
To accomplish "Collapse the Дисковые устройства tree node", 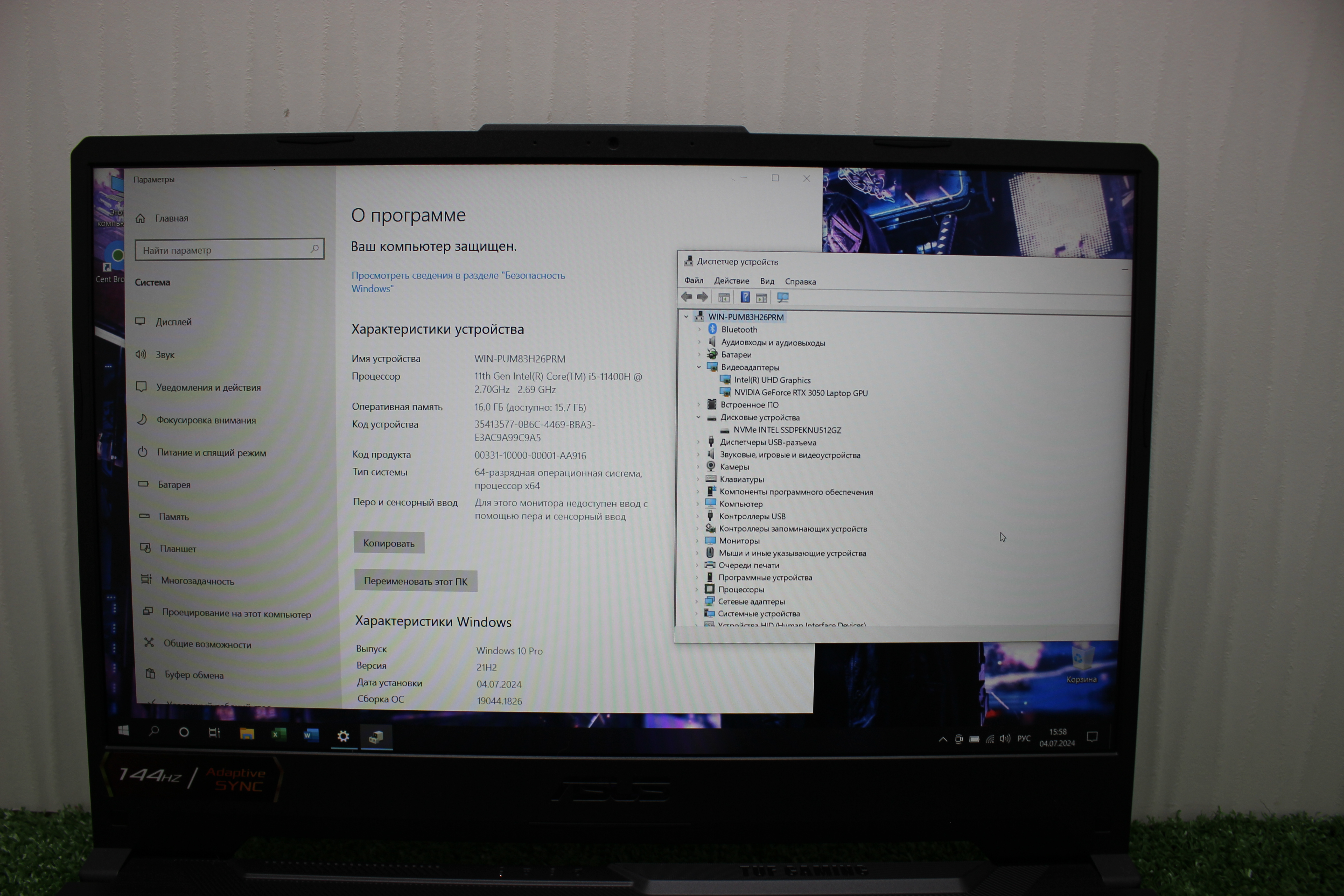I will click(x=698, y=417).
